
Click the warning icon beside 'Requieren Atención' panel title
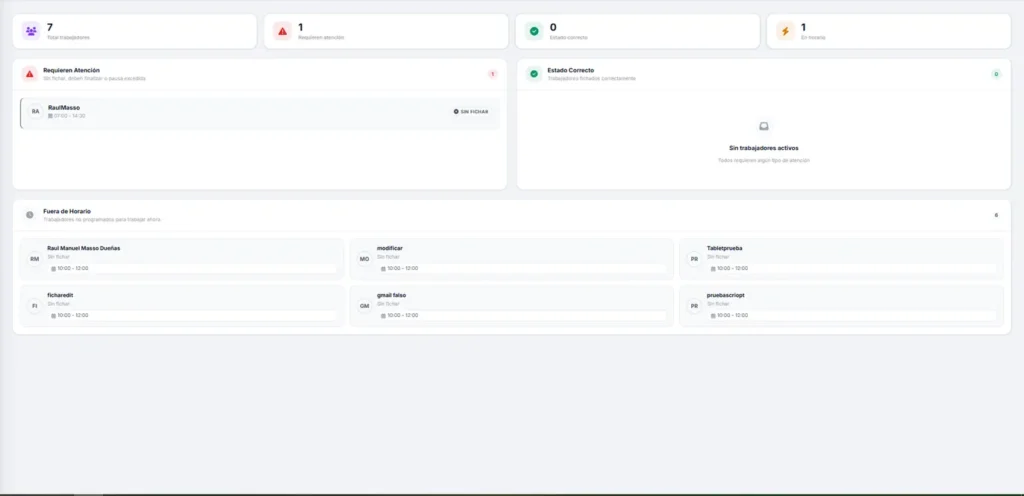pos(29,74)
